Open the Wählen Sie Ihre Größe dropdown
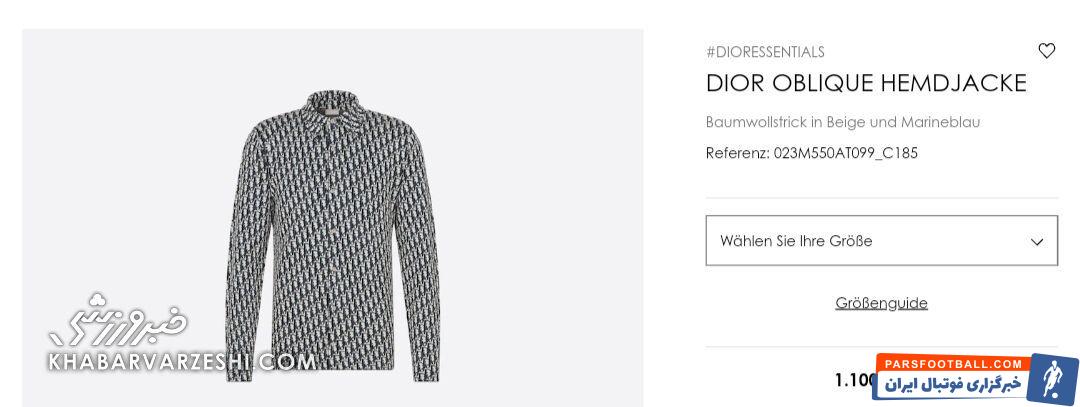The width and height of the screenshot is (1080, 407). (x=881, y=240)
